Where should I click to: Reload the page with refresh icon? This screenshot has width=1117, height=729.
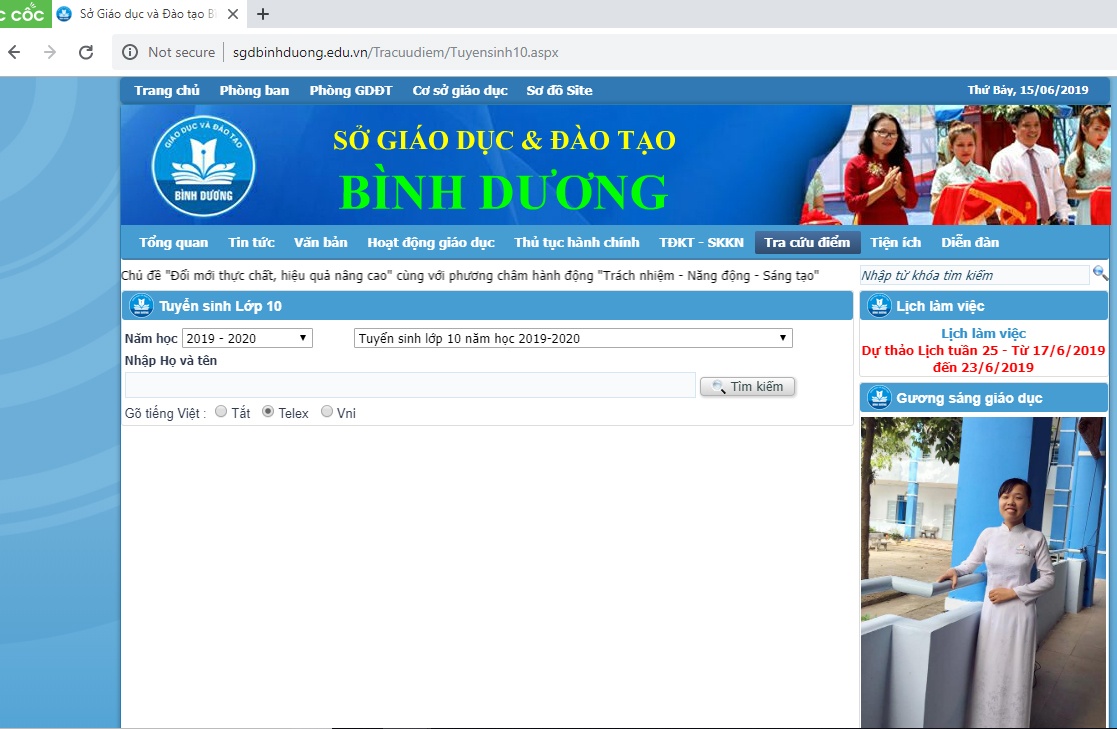pos(86,52)
